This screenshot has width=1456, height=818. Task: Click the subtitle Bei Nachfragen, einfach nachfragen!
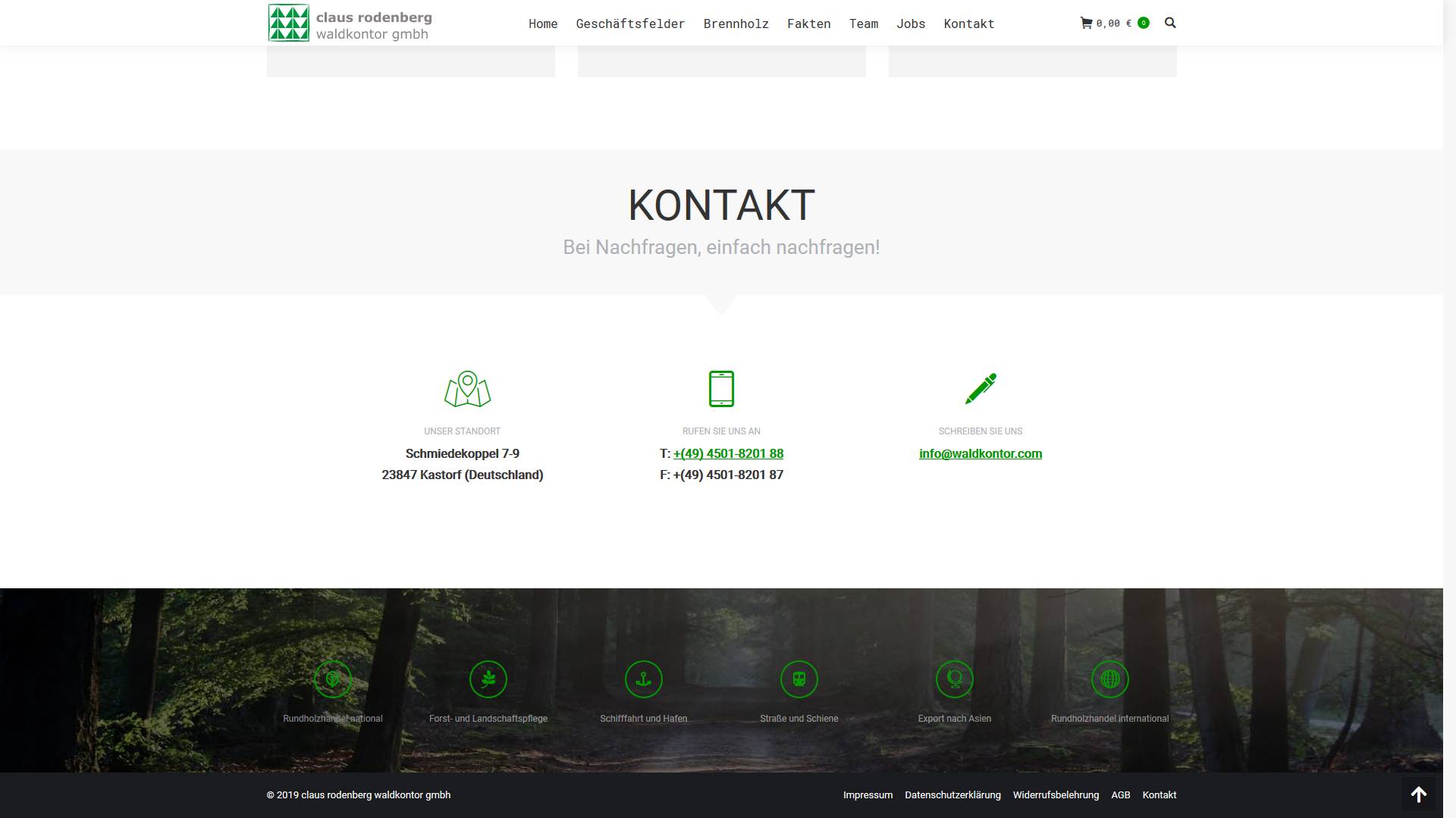tap(721, 247)
